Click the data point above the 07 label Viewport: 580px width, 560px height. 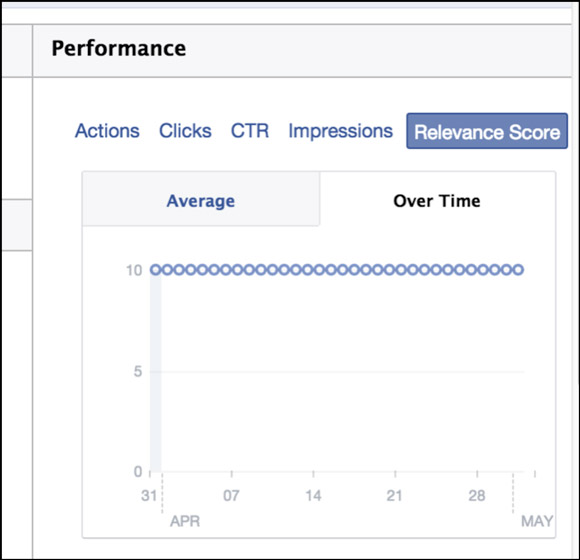pyautogui.click(x=237, y=270)
